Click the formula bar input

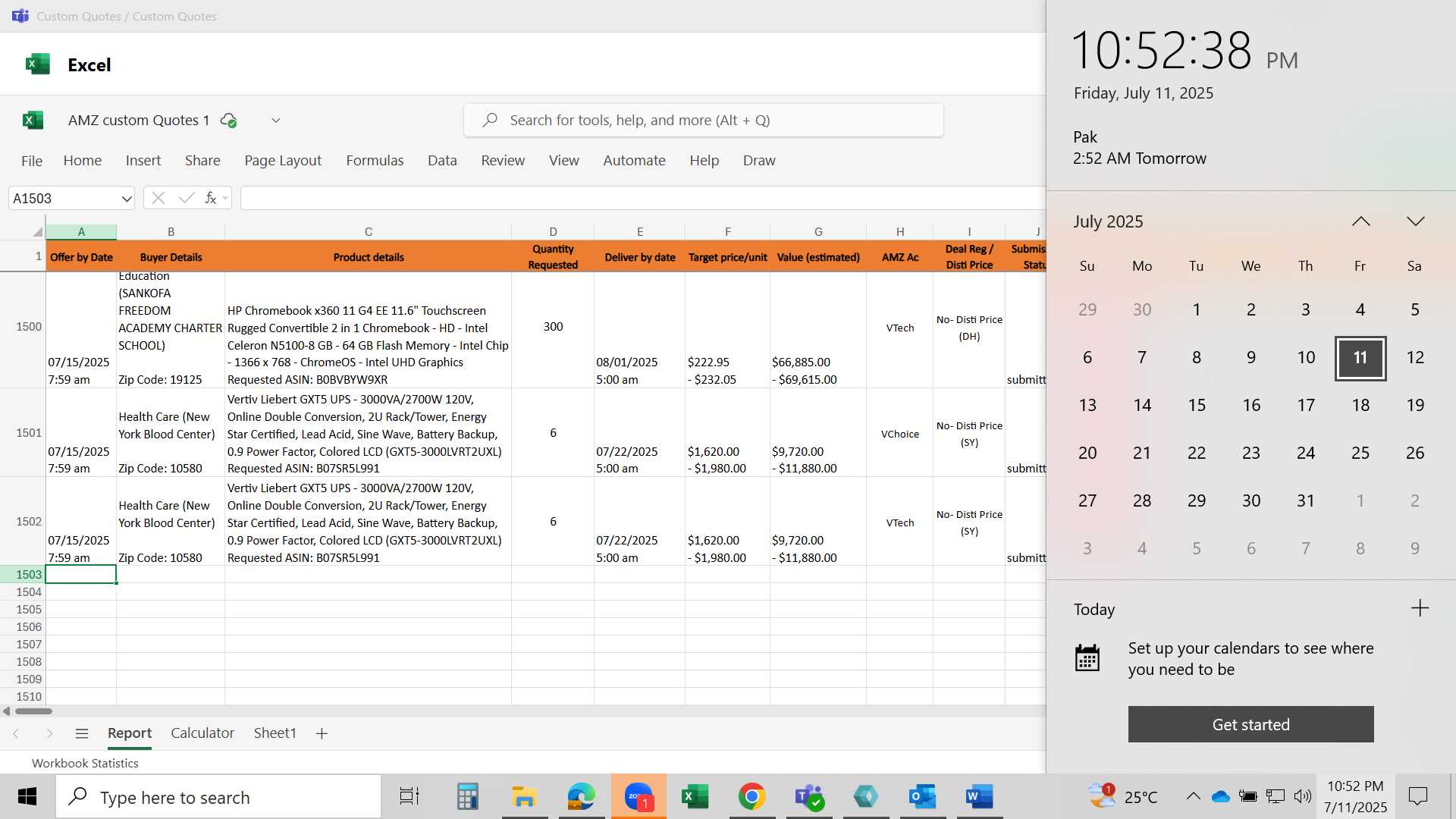tap(643, 198)
